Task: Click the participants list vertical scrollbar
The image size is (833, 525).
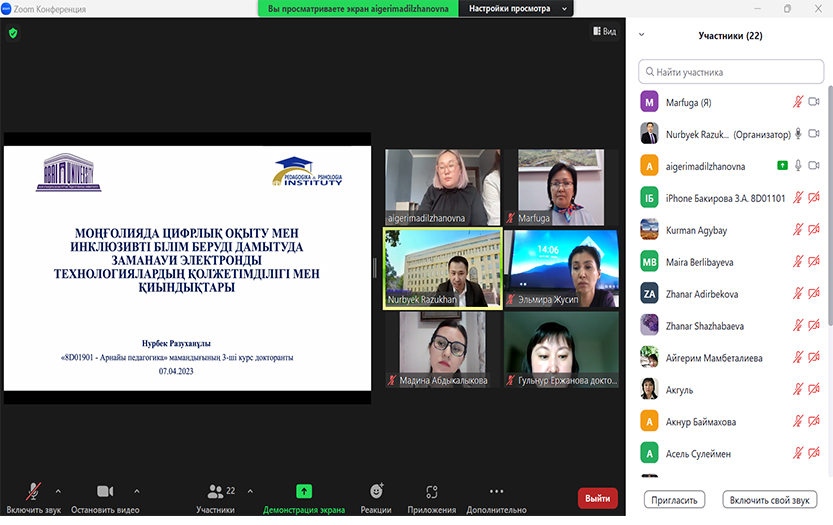Action: [x=828, y=200]
